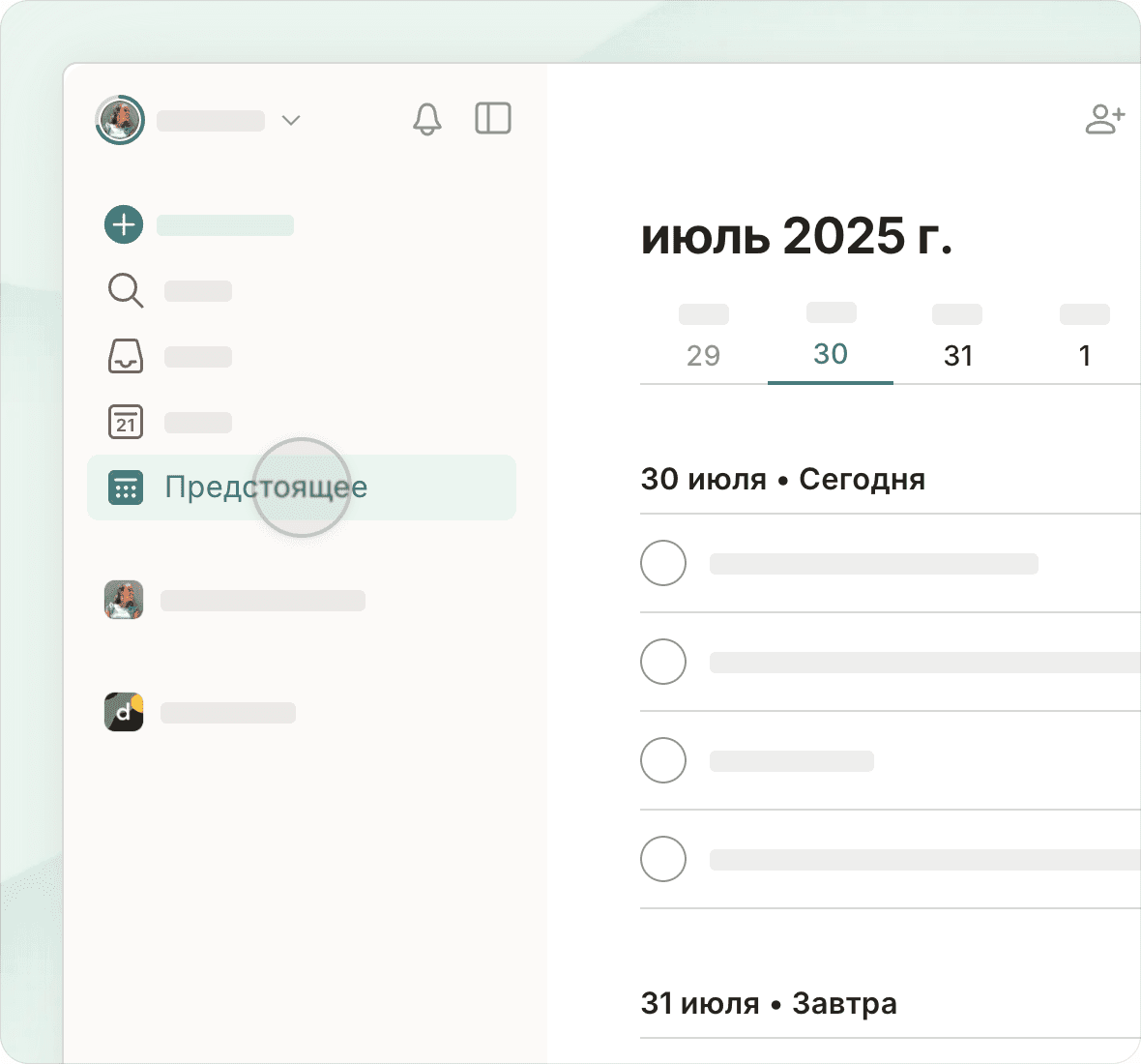The image size is (1141, 1064).
Task: Open the Предстоящее view
Action: tap(266, 487)
